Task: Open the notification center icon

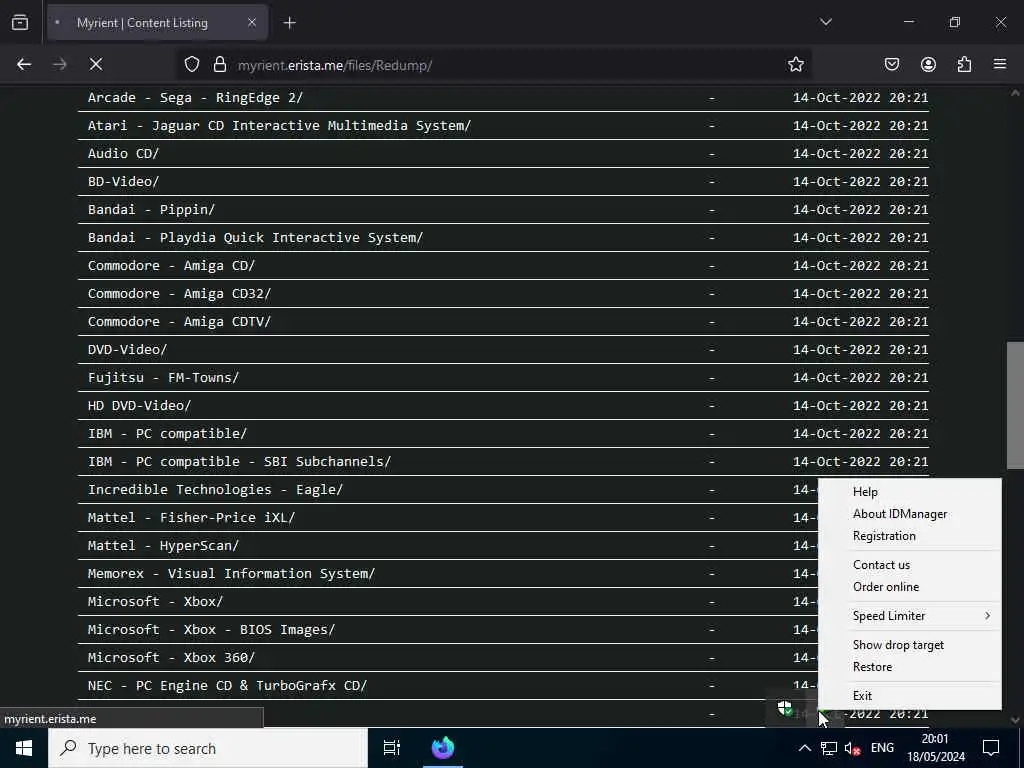Action: point(991,748)
